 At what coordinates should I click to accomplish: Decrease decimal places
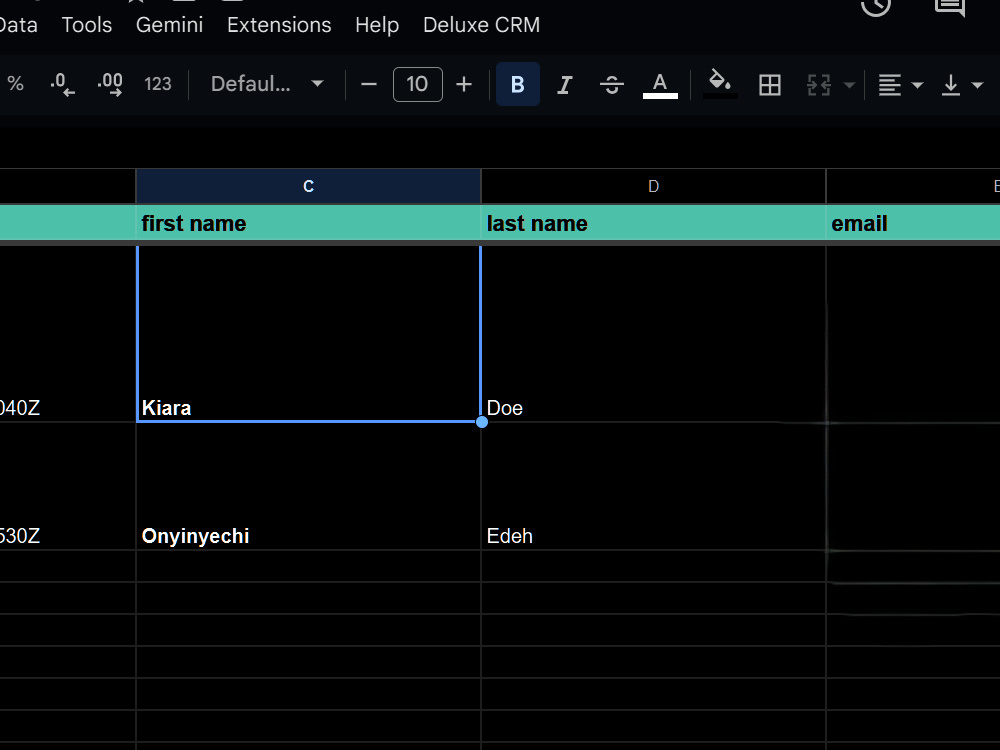pyautogui.click(x=62, y=84)
